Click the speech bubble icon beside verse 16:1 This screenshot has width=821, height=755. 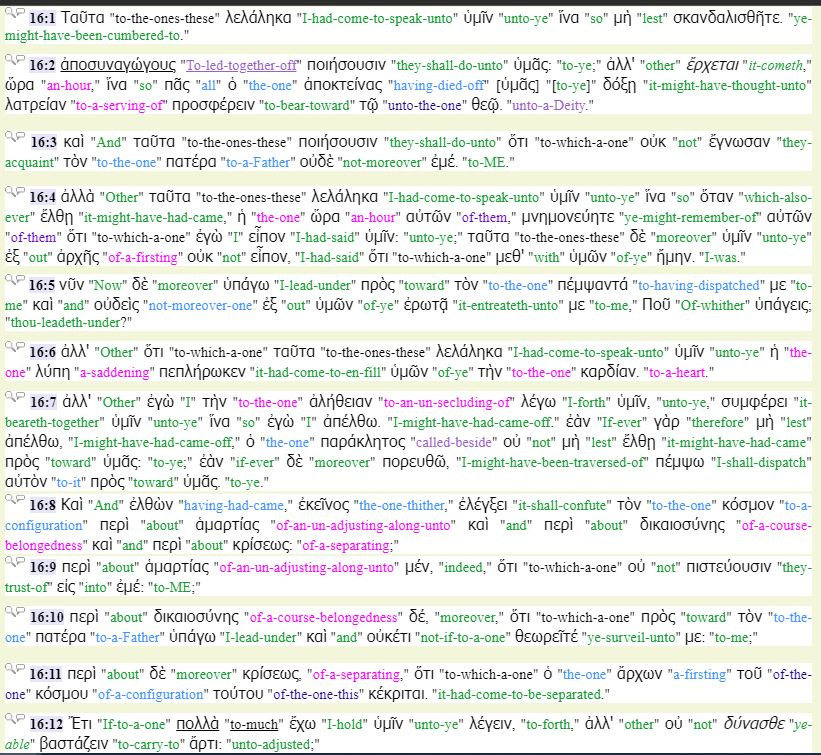(20, 13)
